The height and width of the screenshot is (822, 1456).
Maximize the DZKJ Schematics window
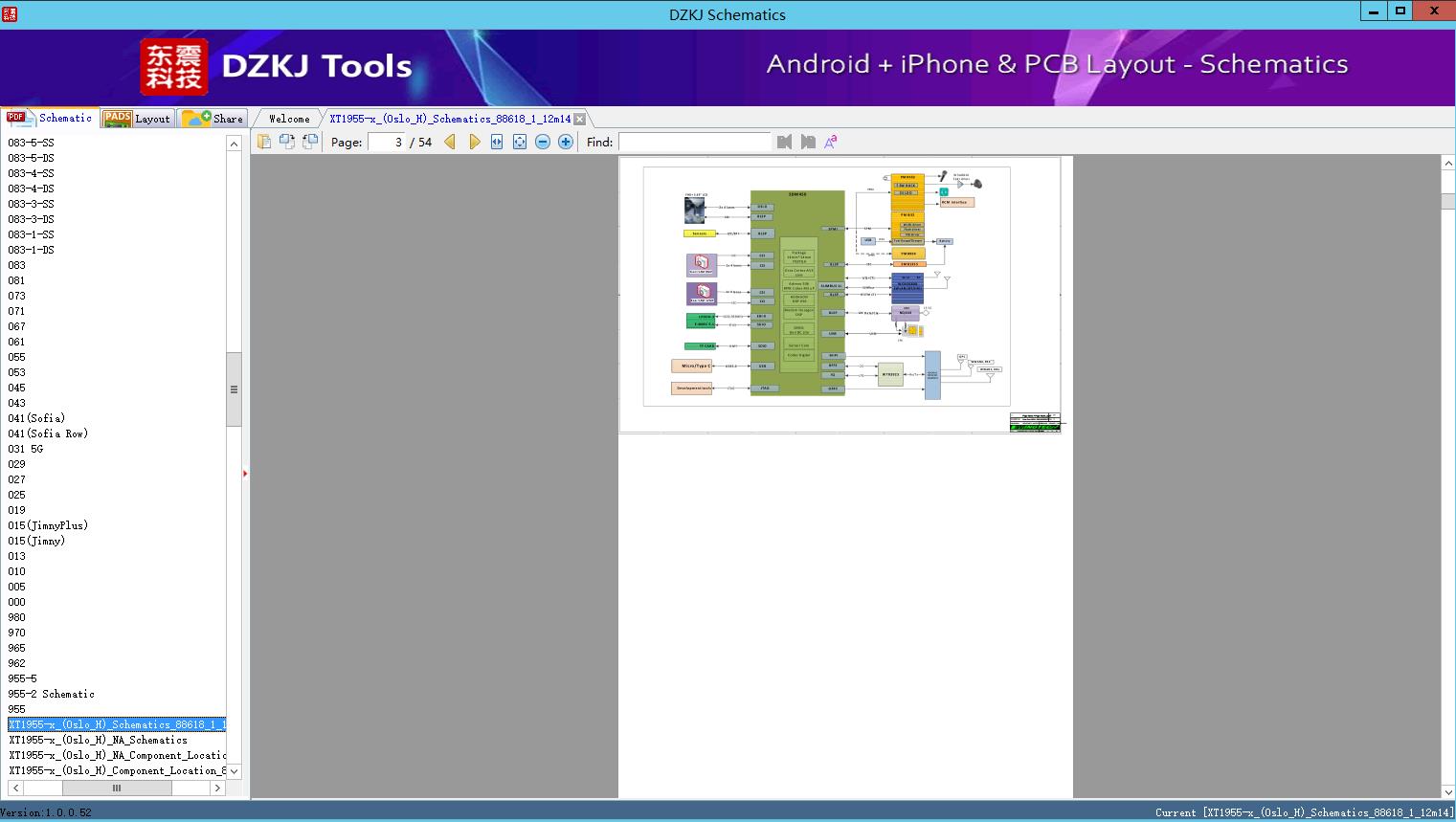[x=1400, y=11]
